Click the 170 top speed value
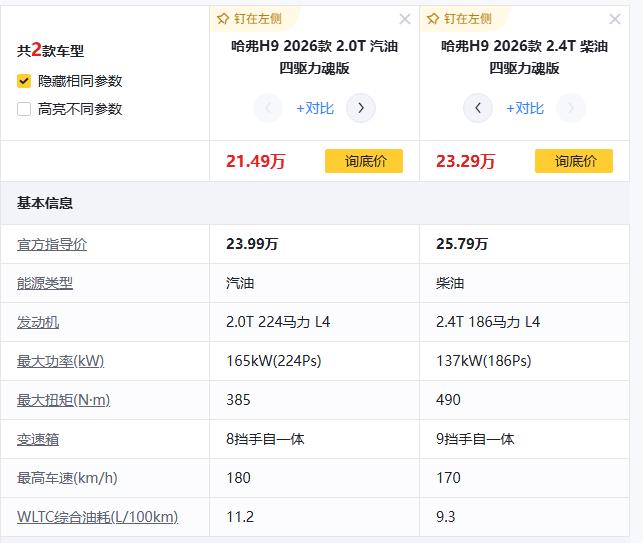This screenshot has width=643, height=543. click(448, 478)
